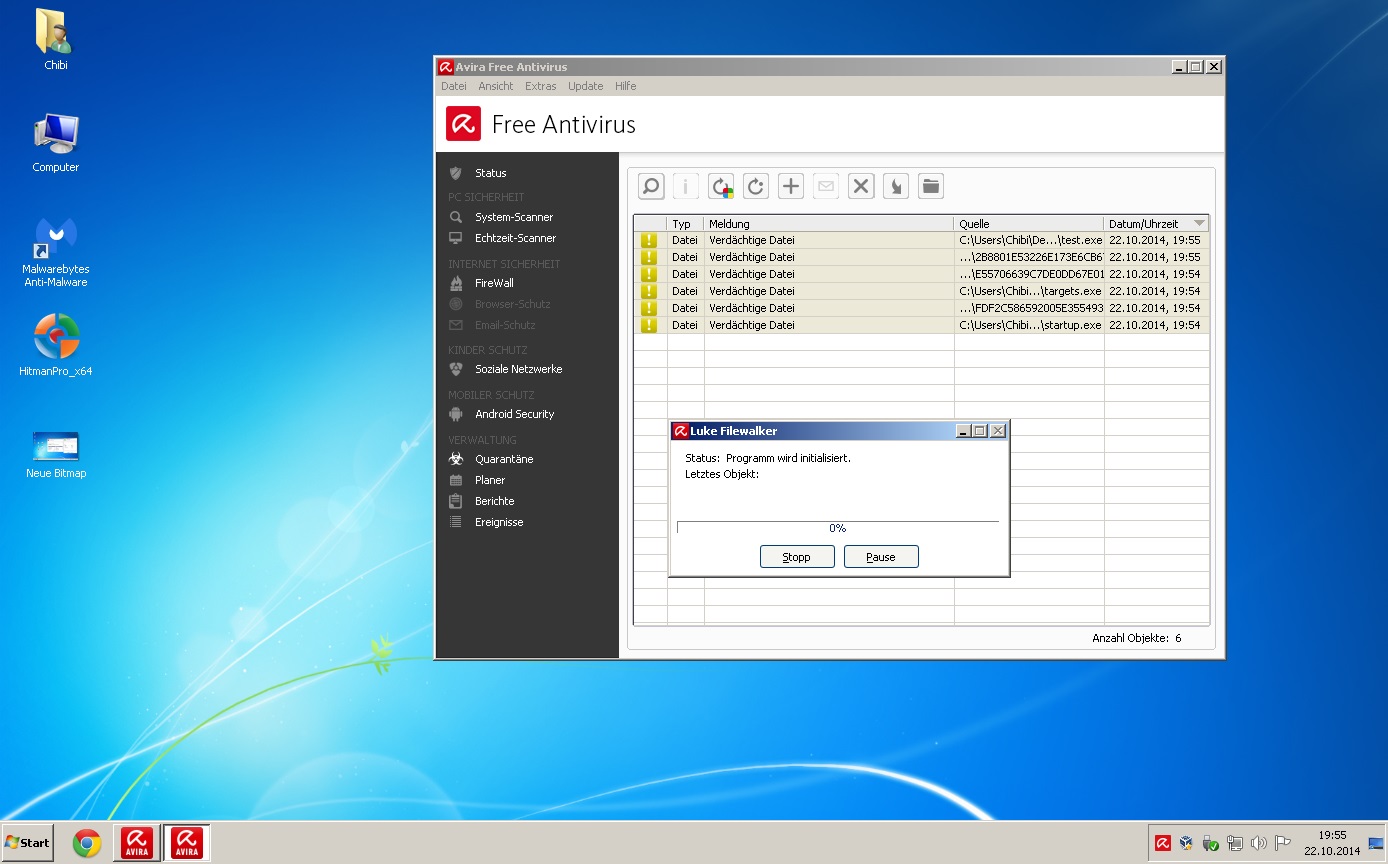Click Stopp in Luke Filewalker dialog
The image size is (1388, 864).
click(797, 557)
